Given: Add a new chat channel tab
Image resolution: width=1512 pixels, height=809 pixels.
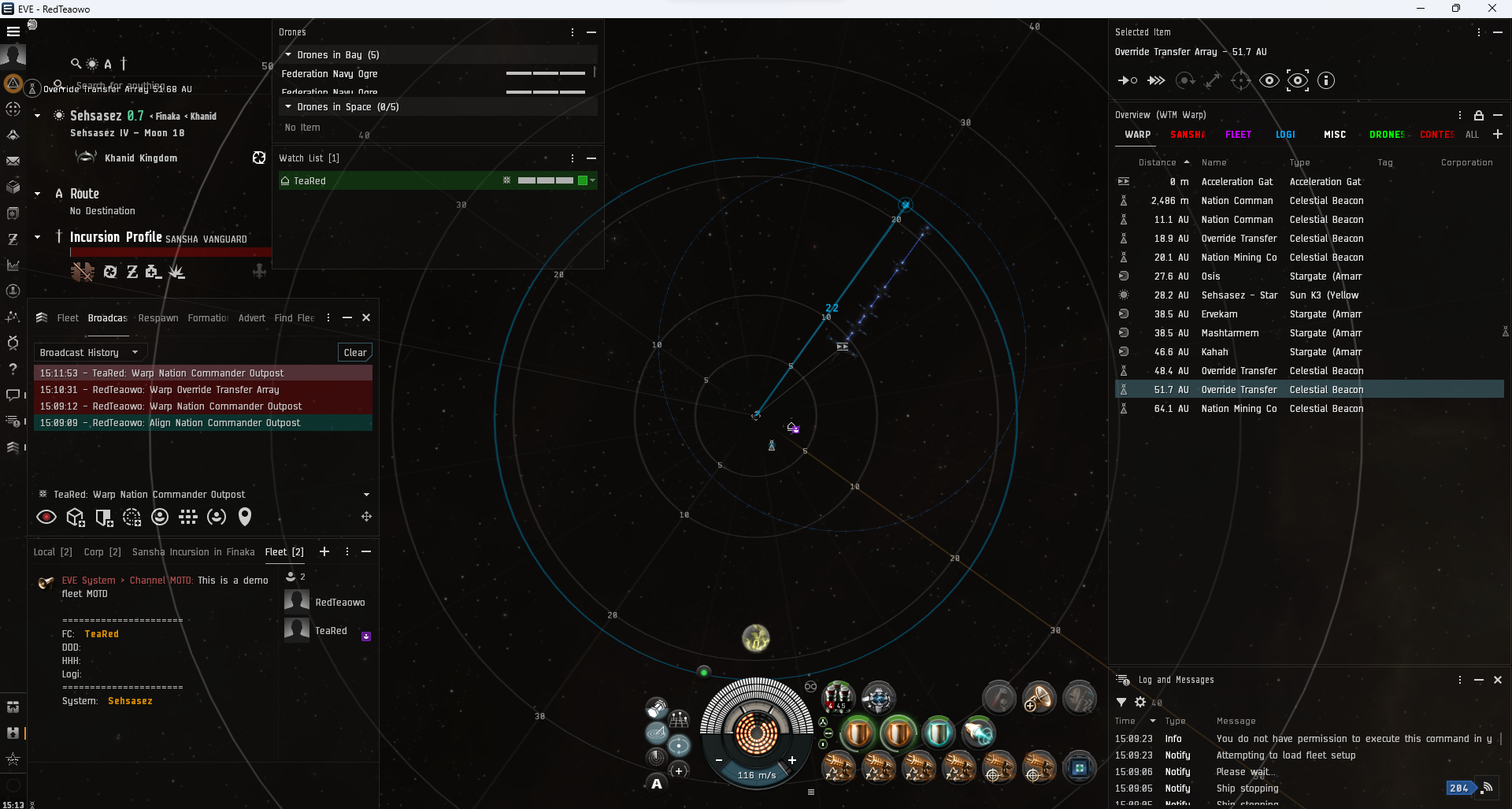Looking at the screenshot, I should point(324,551).
